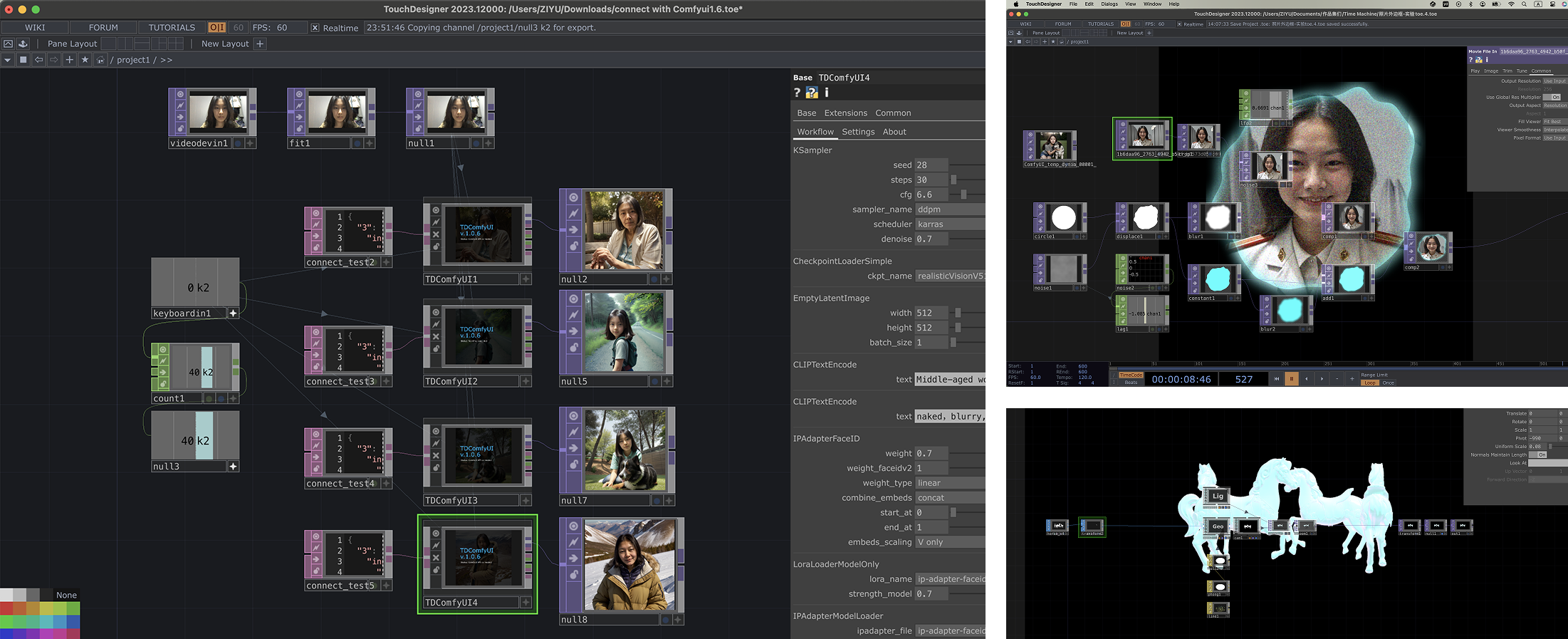Open TUTORIALS in the left window
Image resolution: width=1568 pixels, height=639 pixels.
[x=172, y=27]
